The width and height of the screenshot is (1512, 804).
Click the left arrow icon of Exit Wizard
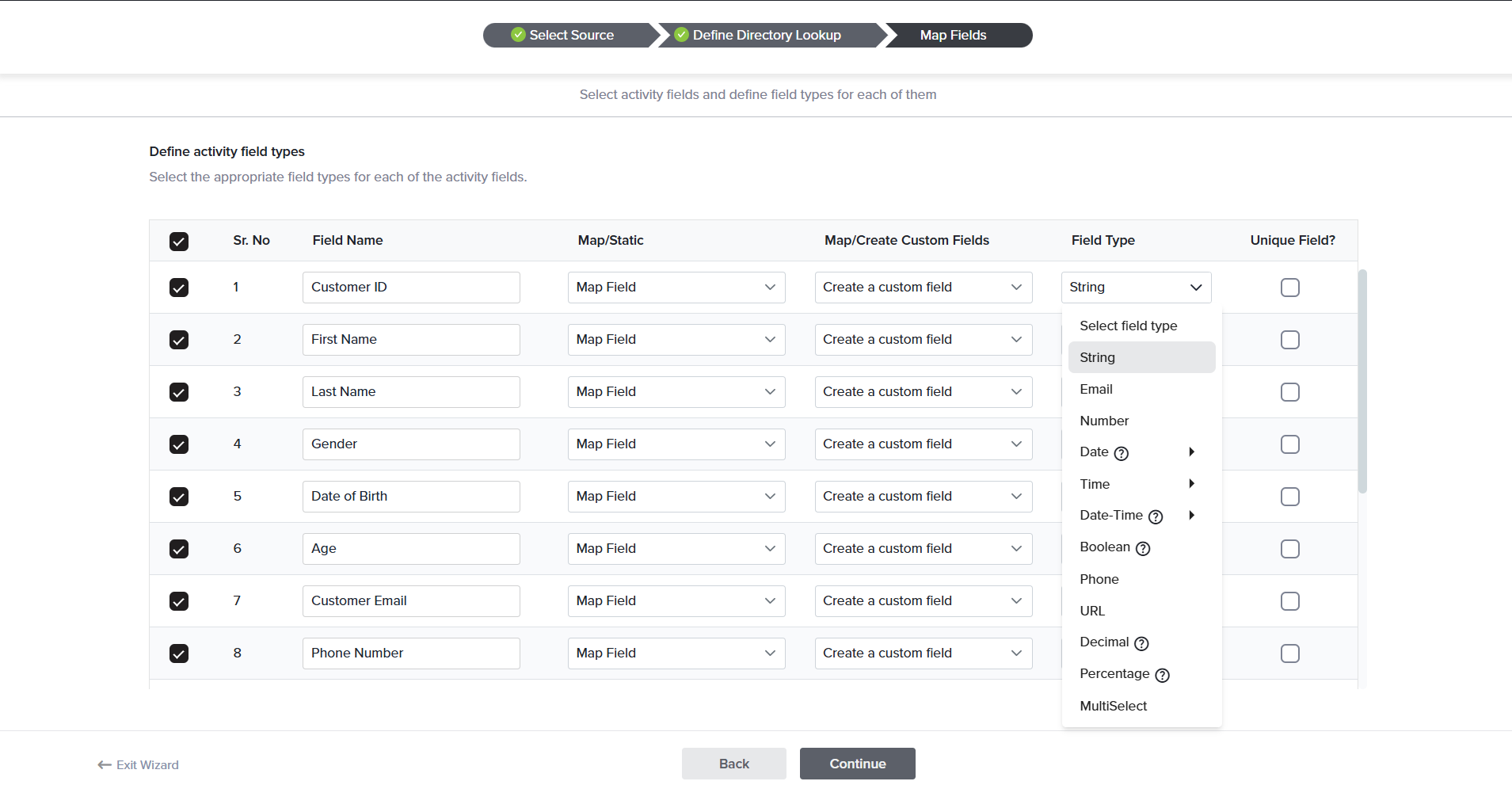(104, 765)
